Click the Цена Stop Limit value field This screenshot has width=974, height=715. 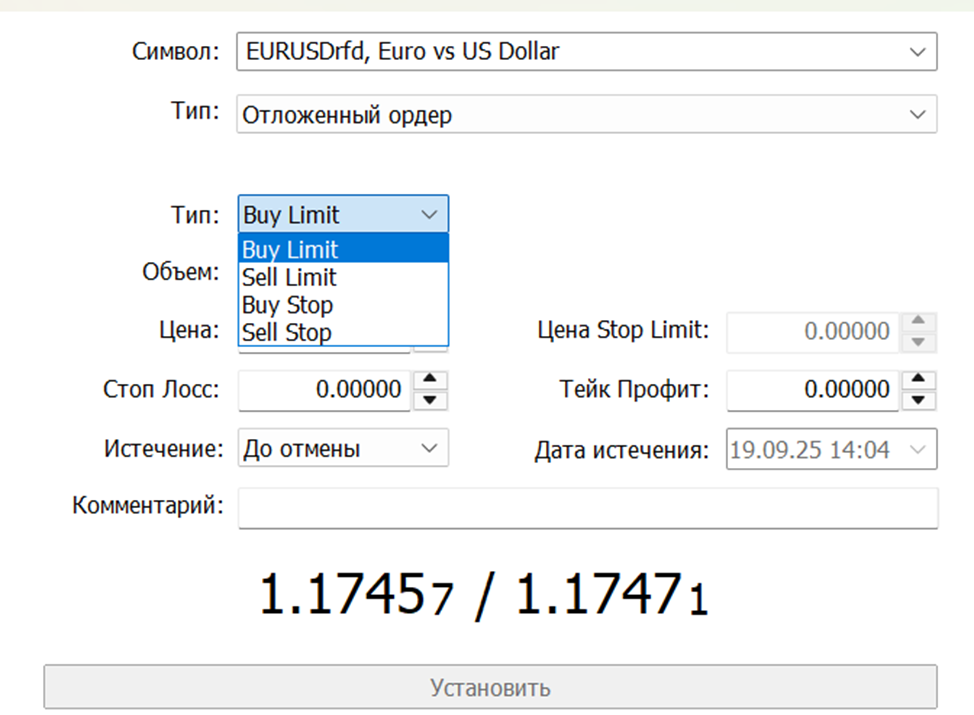tap(812, 332)
